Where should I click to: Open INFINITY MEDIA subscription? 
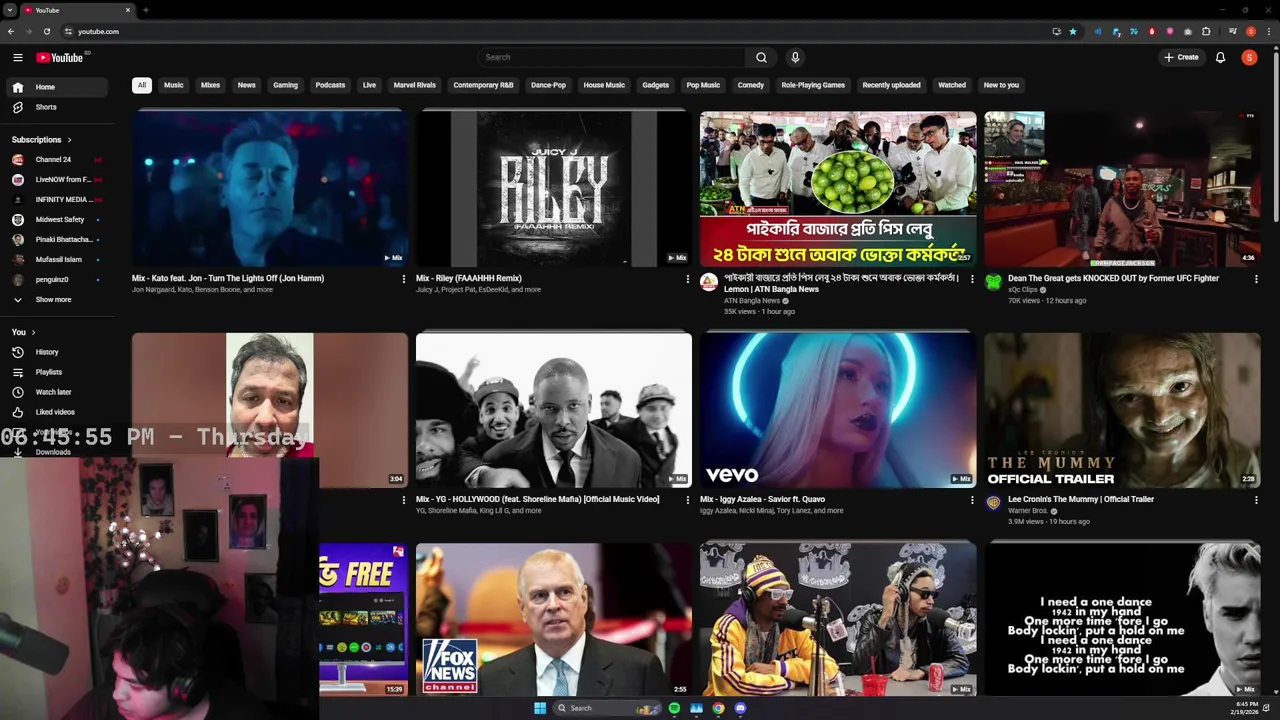pyautogui.click(x=57, y=200)
